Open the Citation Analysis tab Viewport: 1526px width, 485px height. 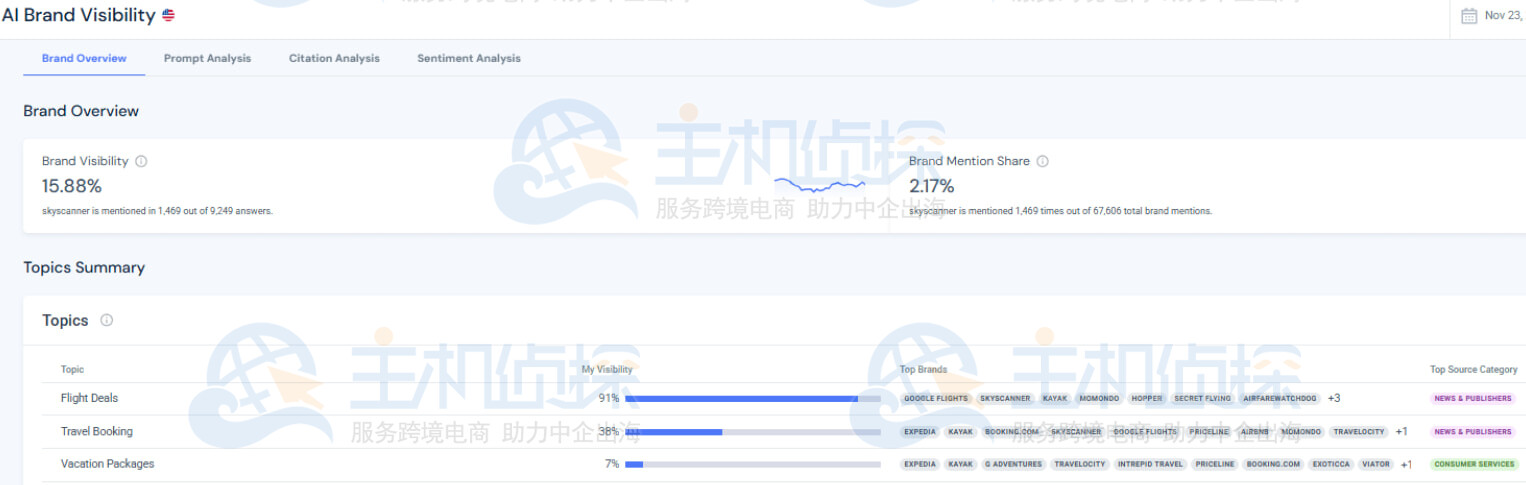[x=334, y=58]
